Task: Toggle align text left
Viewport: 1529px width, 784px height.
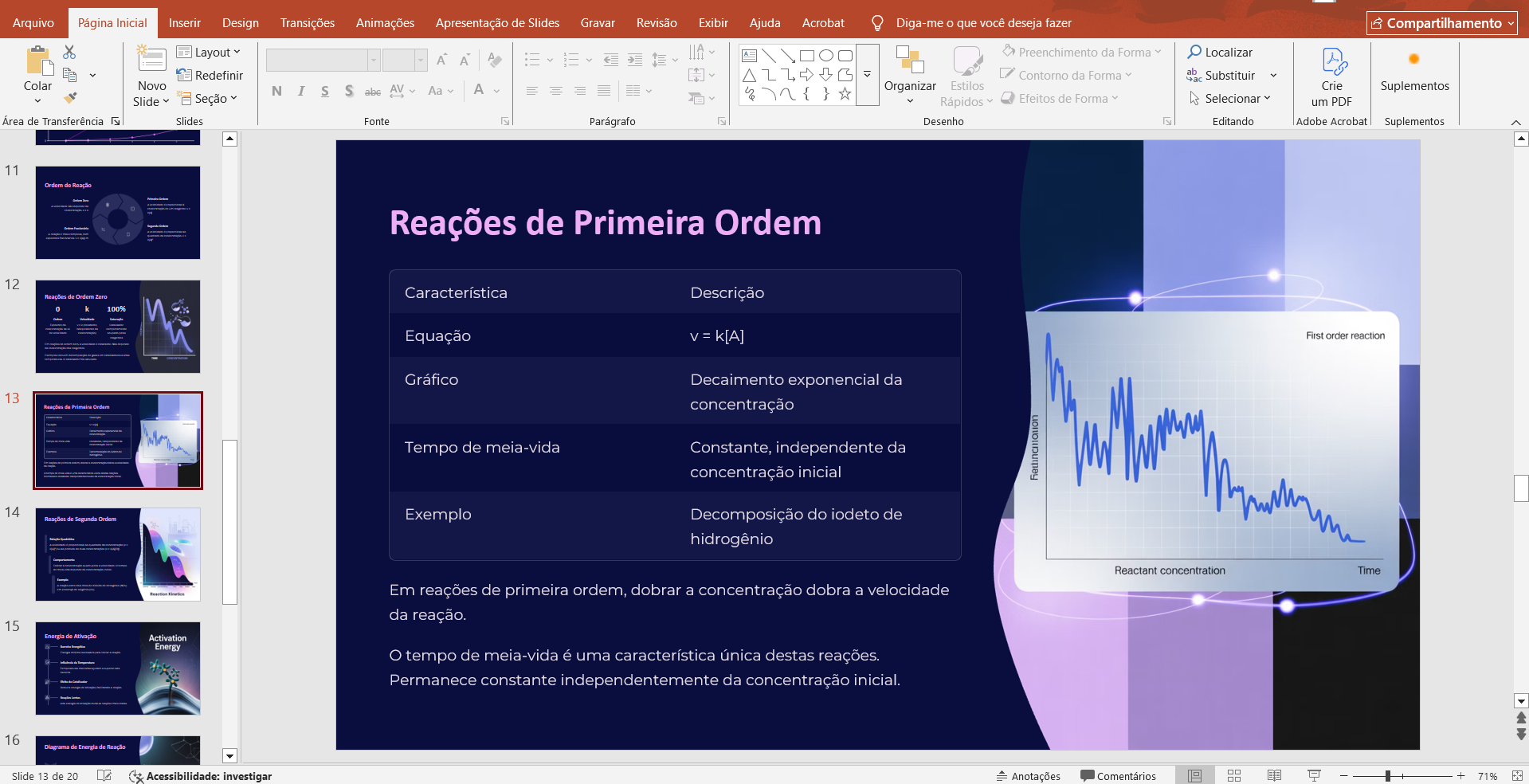Action: [x=531, y=91]
